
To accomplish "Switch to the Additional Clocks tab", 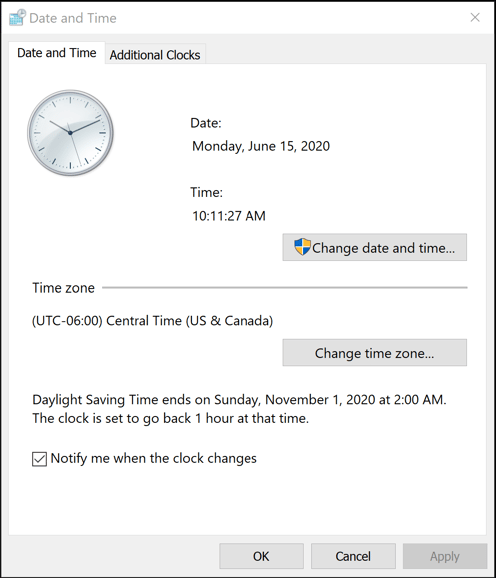I will (155, 55).
